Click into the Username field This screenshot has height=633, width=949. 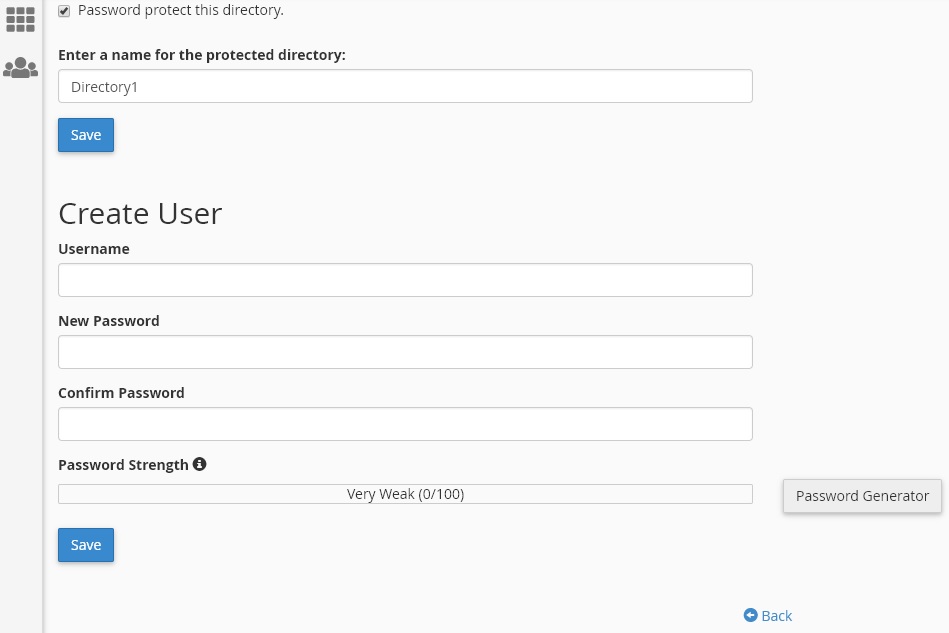pyautogui.click(x=406, y=280)
